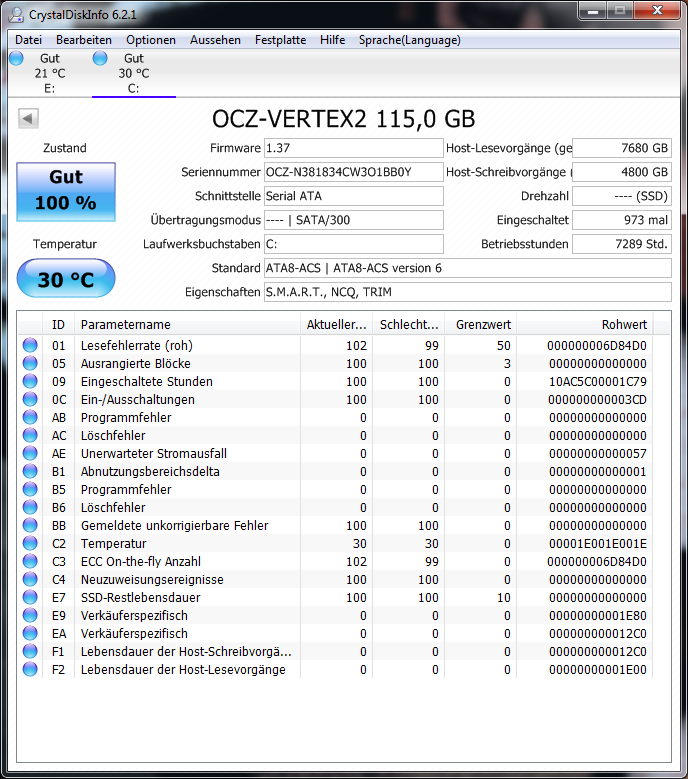The image size is (688, 779).
Task: Click the status orb for F1 Host-Schreibvorgänge
Action: point(30,651)
